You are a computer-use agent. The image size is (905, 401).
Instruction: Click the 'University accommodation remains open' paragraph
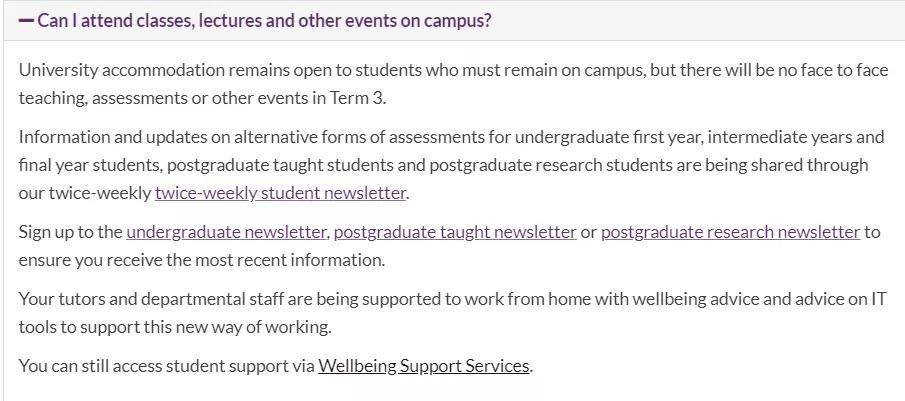(x=453, y=84)
